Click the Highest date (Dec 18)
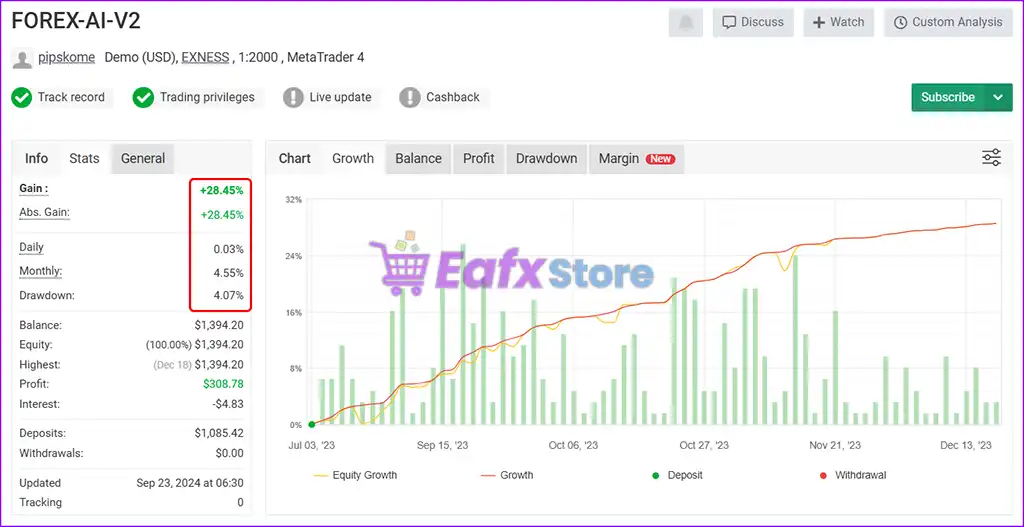The height and width of the screenshot is (527, 1024). 172,365
